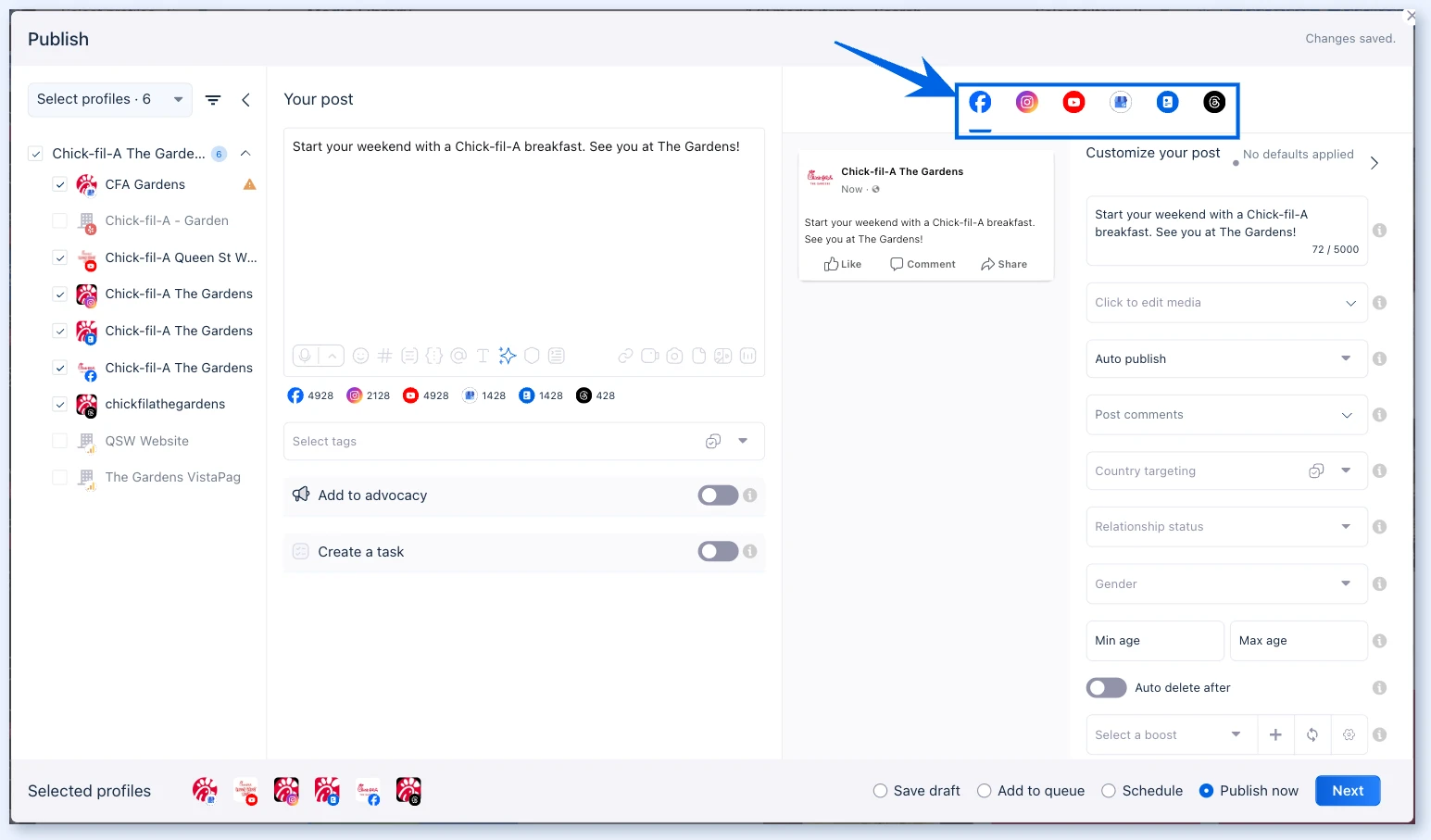Expand the Click to edit media dropdown
The image size is (1431, 840).
[1226, 303]
